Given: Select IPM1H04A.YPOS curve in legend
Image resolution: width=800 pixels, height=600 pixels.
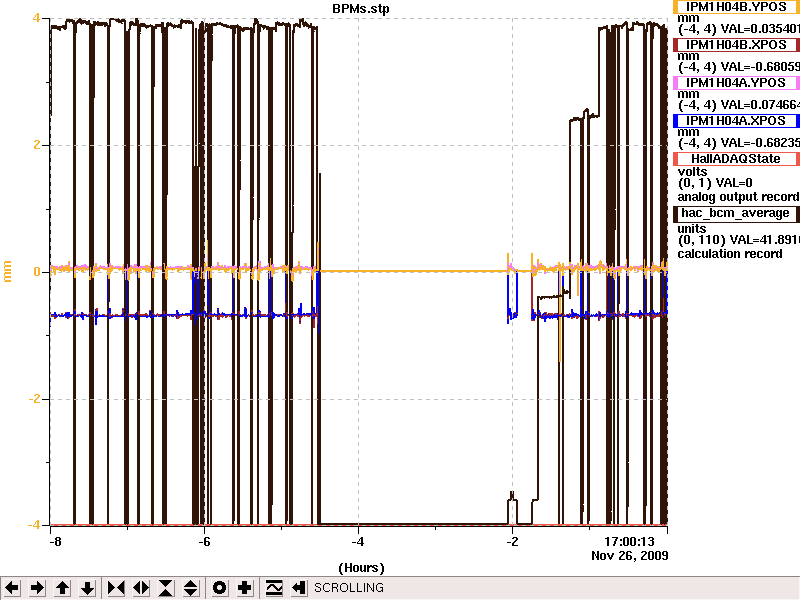Looking at the screenshot, I should (736, 83).
